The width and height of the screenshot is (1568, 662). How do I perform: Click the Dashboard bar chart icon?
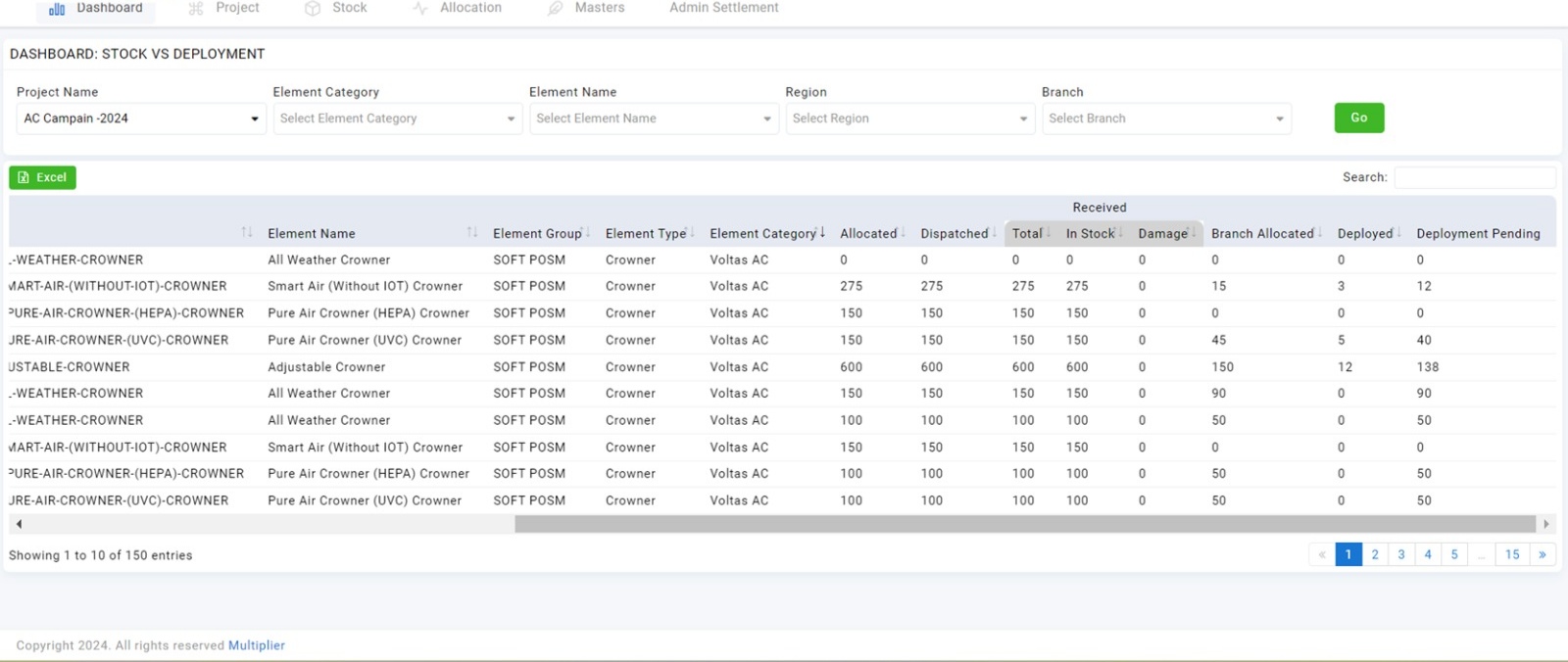(x=57, y=9)
